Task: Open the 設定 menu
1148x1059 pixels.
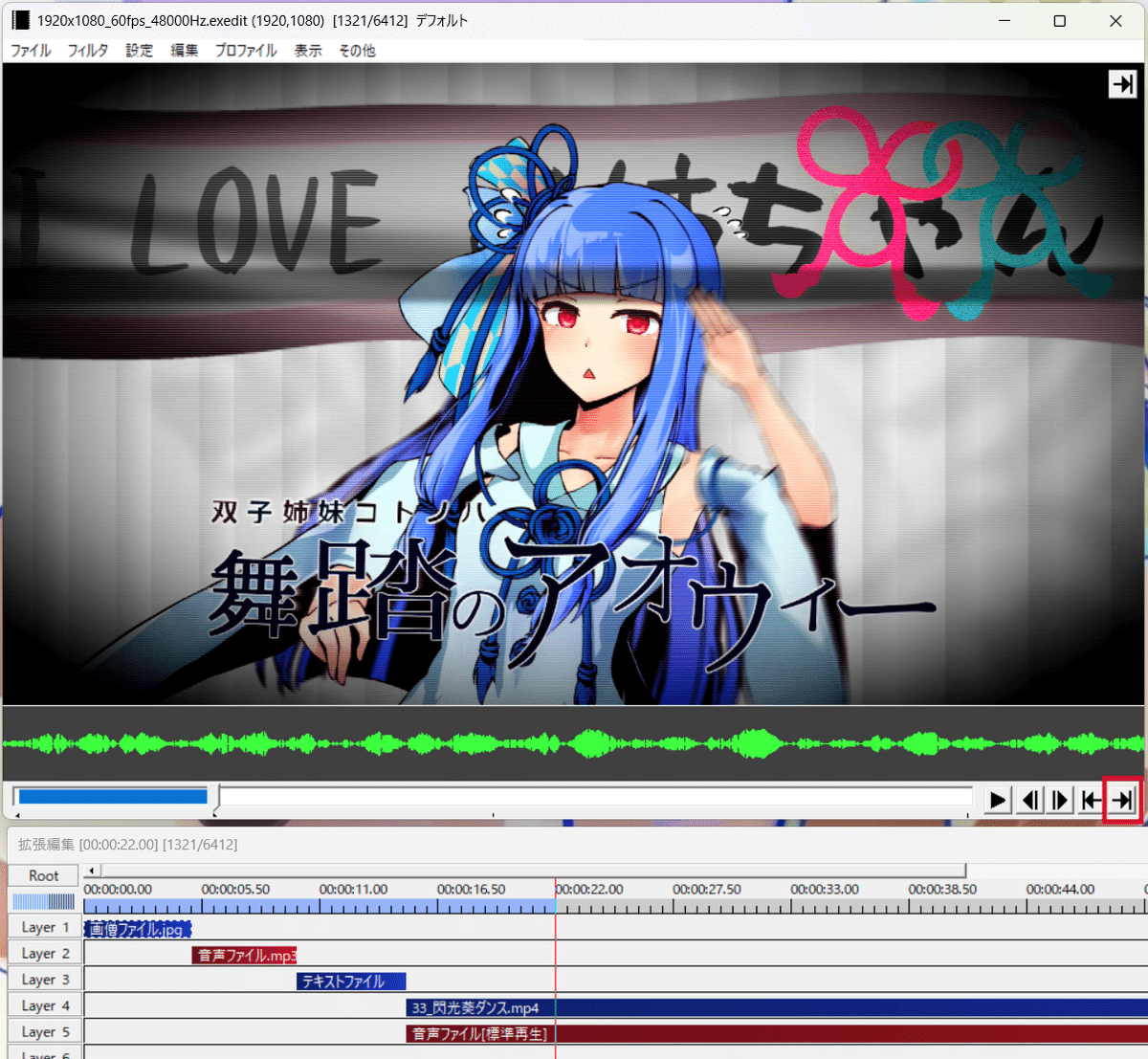Action: pos(139,51)
